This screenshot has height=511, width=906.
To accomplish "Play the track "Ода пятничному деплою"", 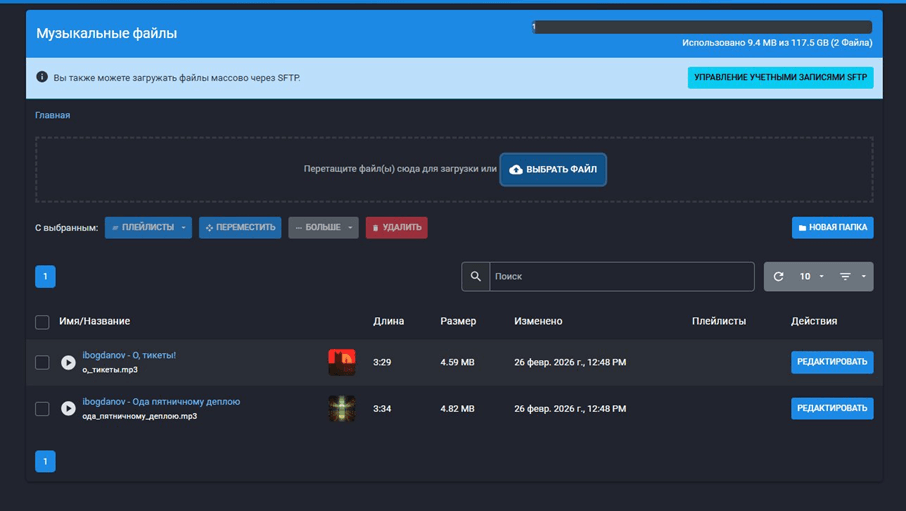I will pos(68,409).
